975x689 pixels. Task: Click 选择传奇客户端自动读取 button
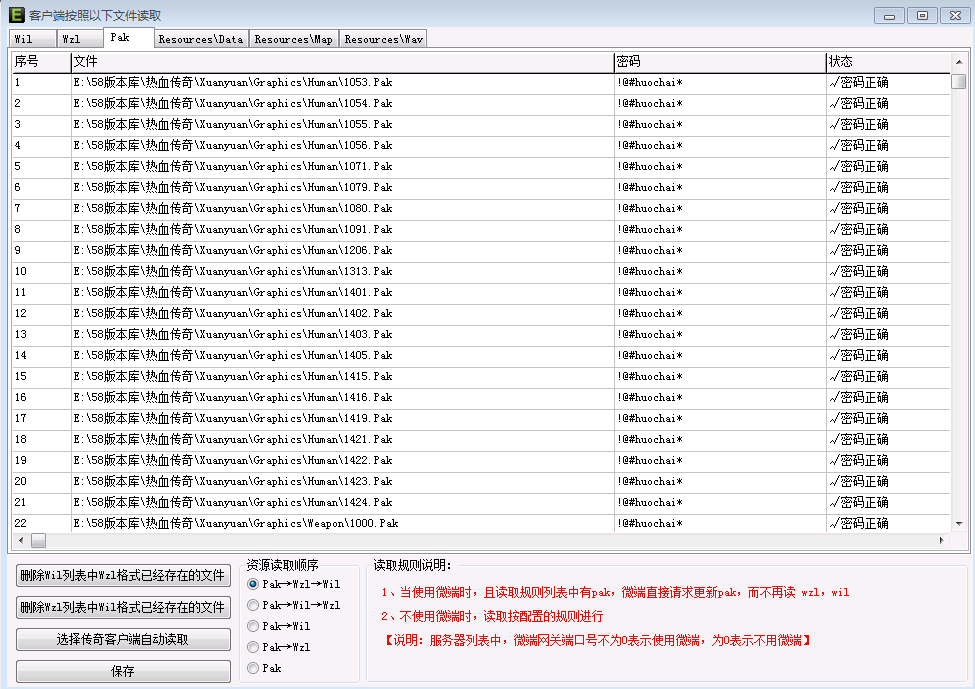(x=123, y=639)
